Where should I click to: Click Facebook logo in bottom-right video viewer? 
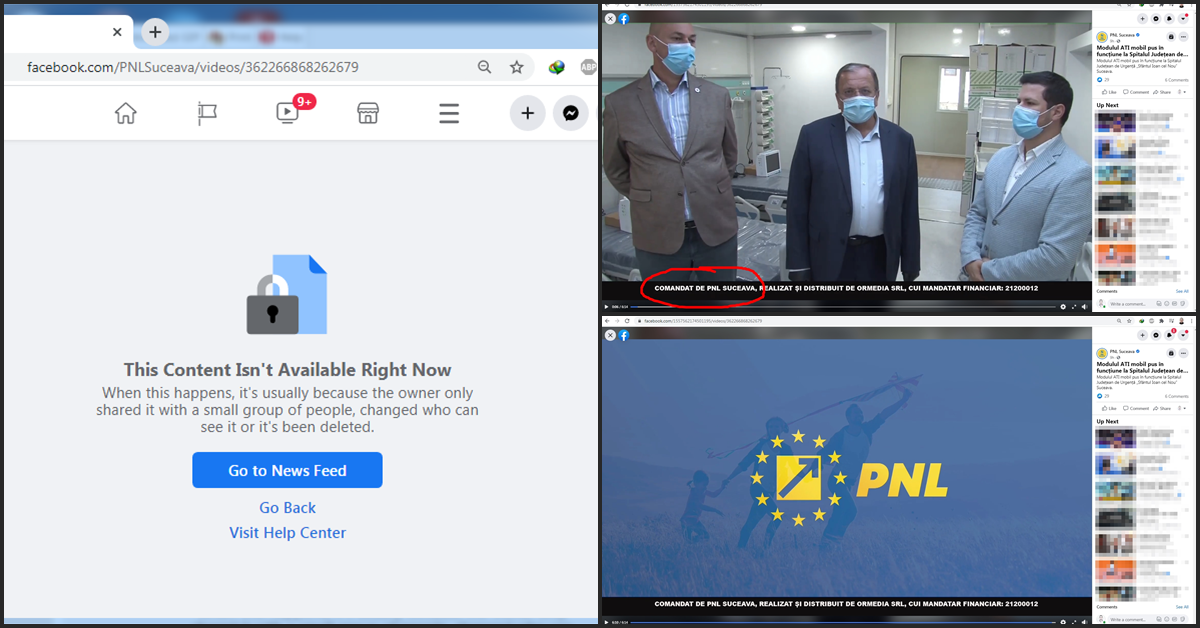tap(624, 336)
